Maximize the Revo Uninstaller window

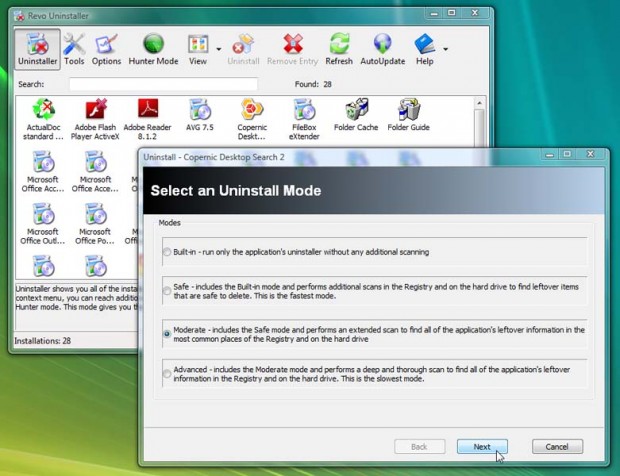(452, 13)
